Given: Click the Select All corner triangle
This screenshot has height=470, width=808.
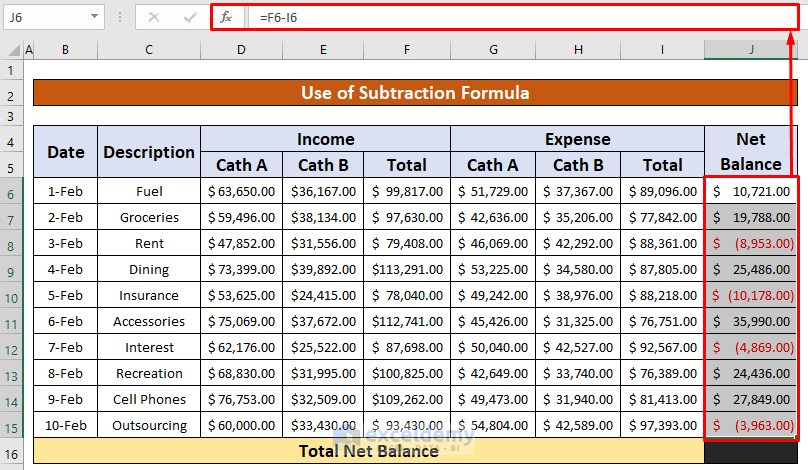Looking at the screenshot, I should (11, 50).
